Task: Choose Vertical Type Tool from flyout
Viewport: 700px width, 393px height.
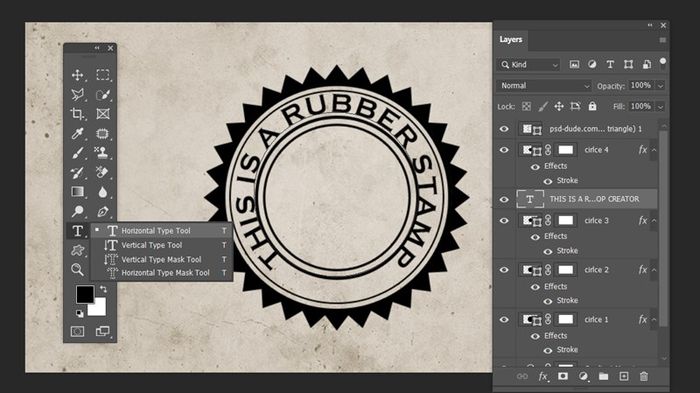Action: point(161,245)
